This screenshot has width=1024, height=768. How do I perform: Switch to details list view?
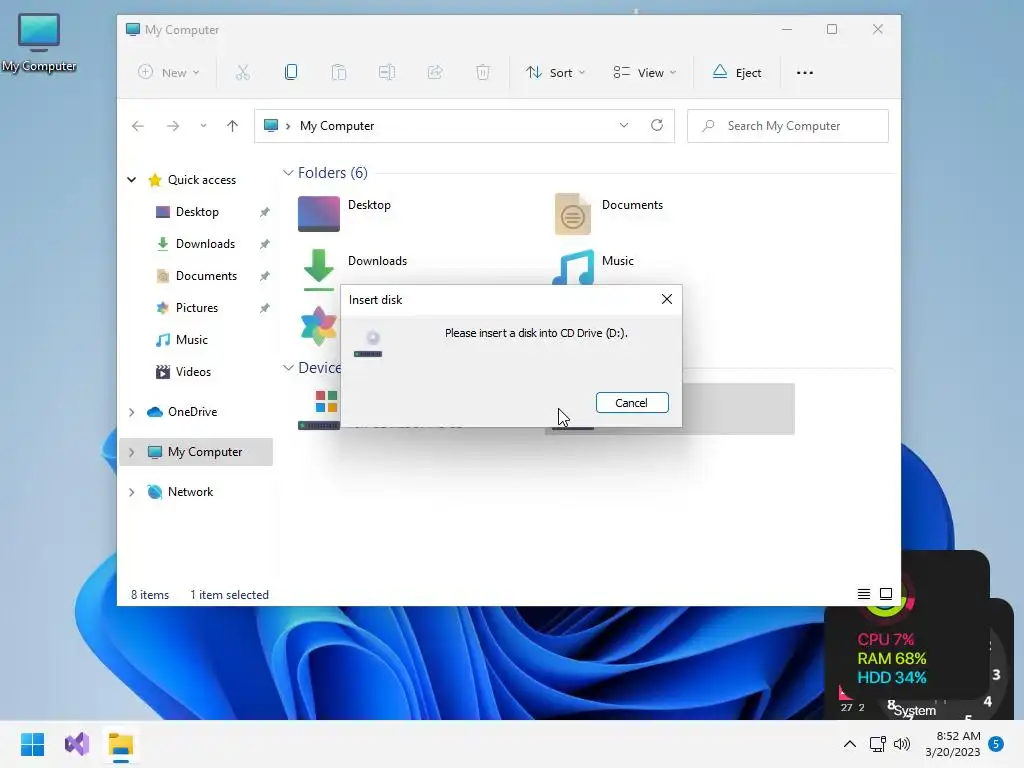pos(863,594)
